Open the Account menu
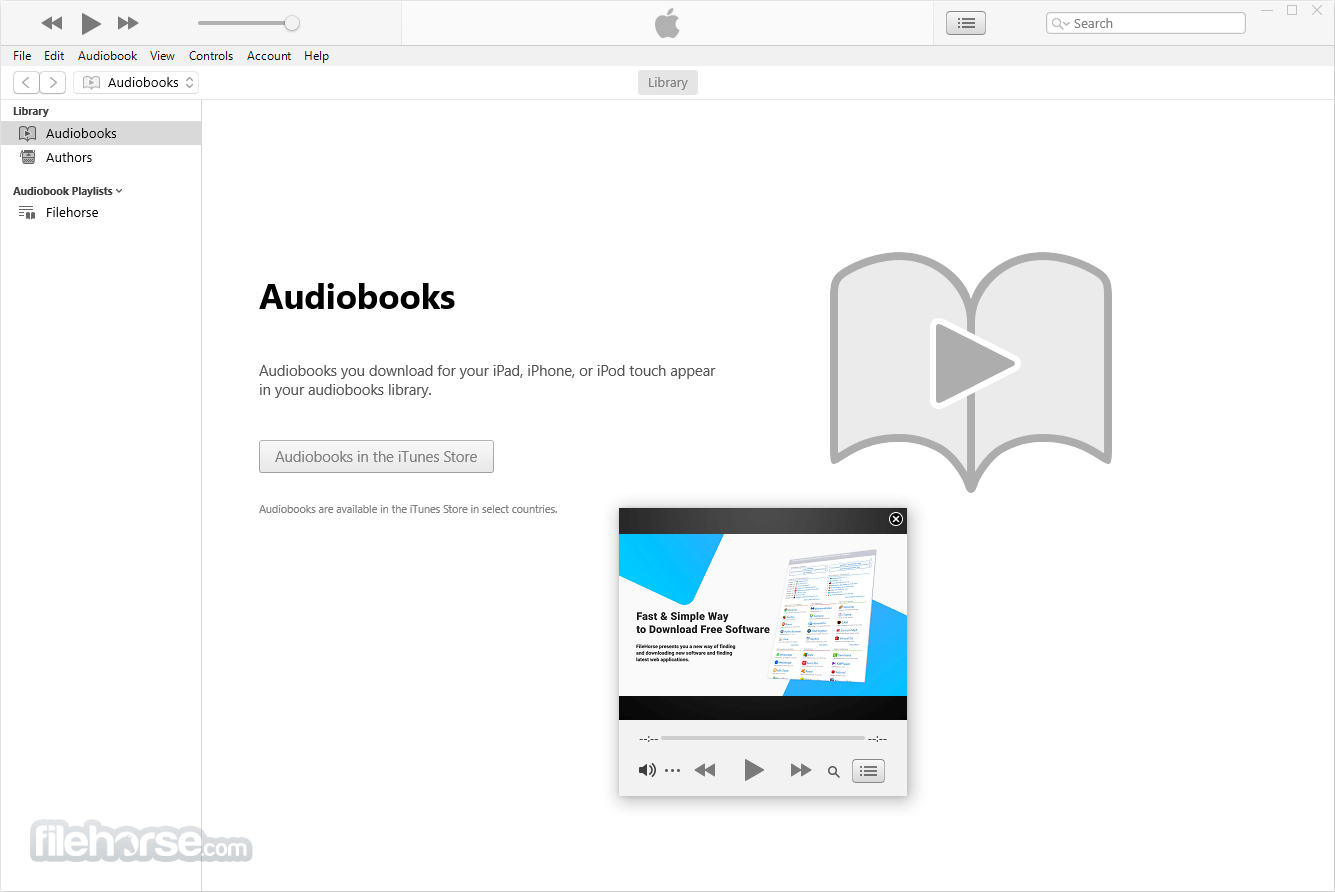Image resolution: width=1335 pixels, height=892 pixels. click(x=269, y=56)
